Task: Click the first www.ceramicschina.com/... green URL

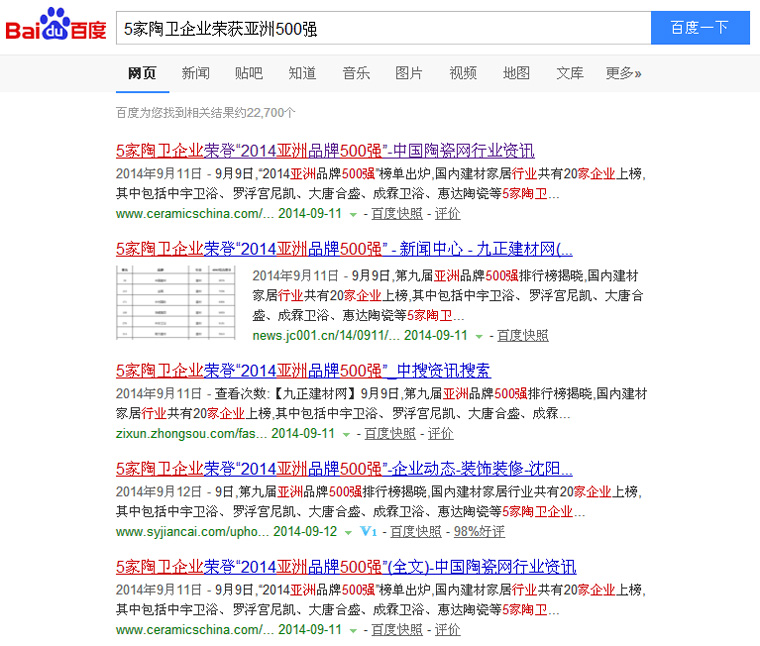Action: 195,214
